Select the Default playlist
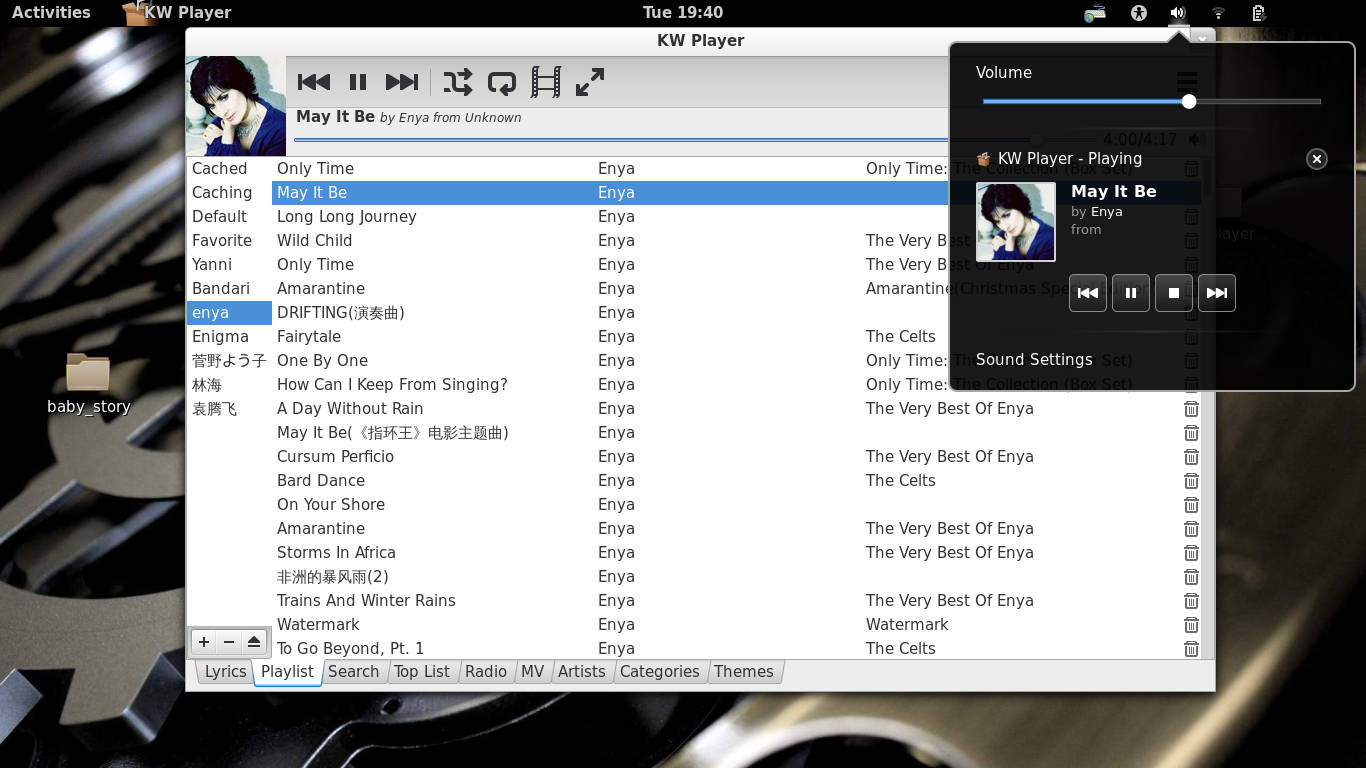Image resolution: width=1366 pixels, height=768 pixels. (x=229, y=217)
